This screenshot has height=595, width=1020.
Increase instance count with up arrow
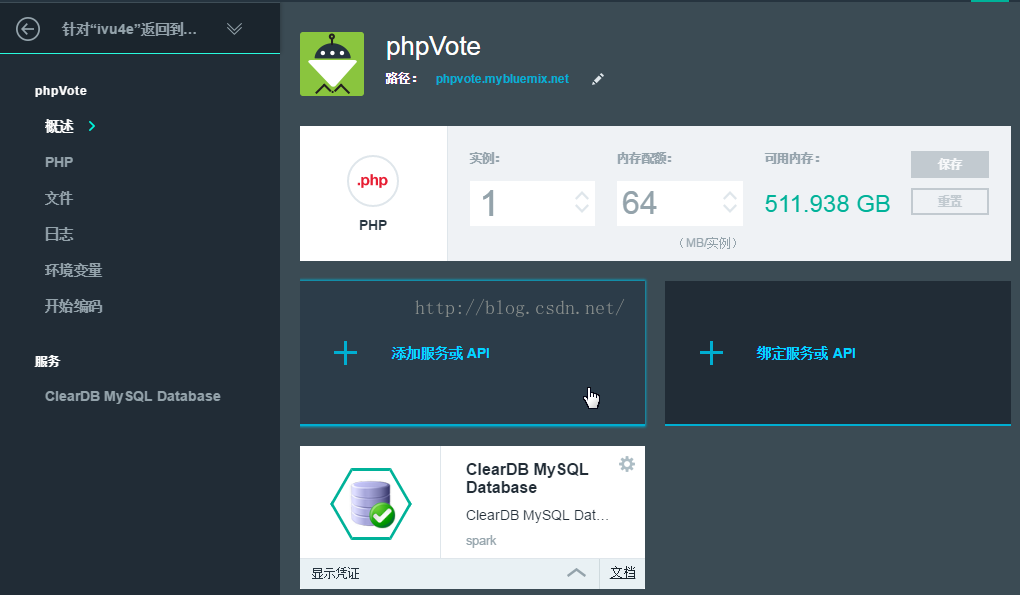coord(582,196)
